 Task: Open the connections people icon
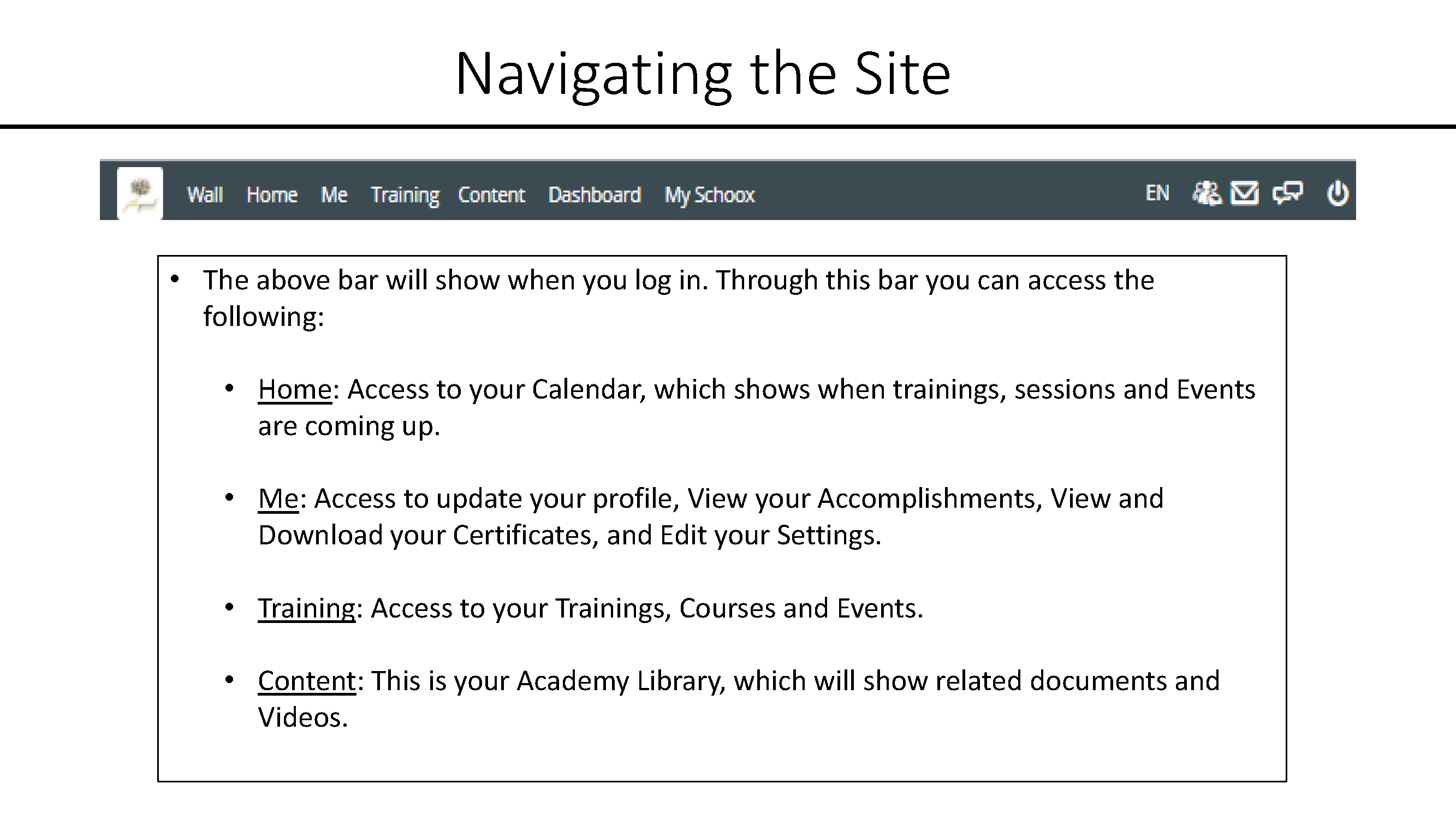[1206, 193]
